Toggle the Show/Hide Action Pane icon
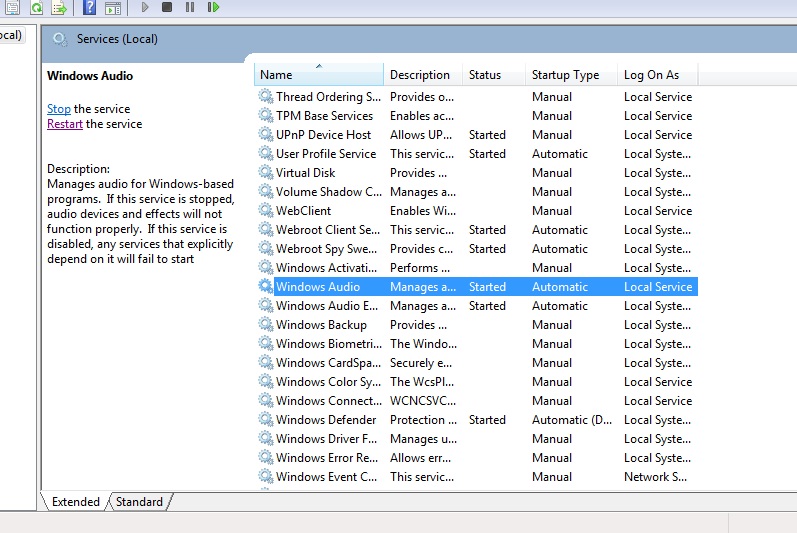This screenshot has width=797, height=533. pos(113,8)
